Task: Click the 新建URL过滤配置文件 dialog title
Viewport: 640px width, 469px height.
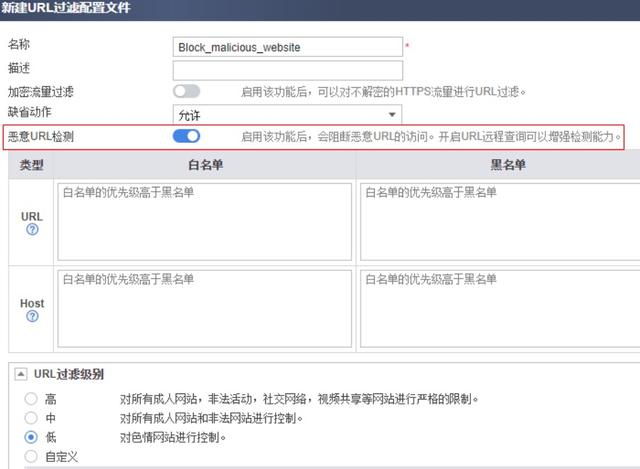Action: click(65, 8)
